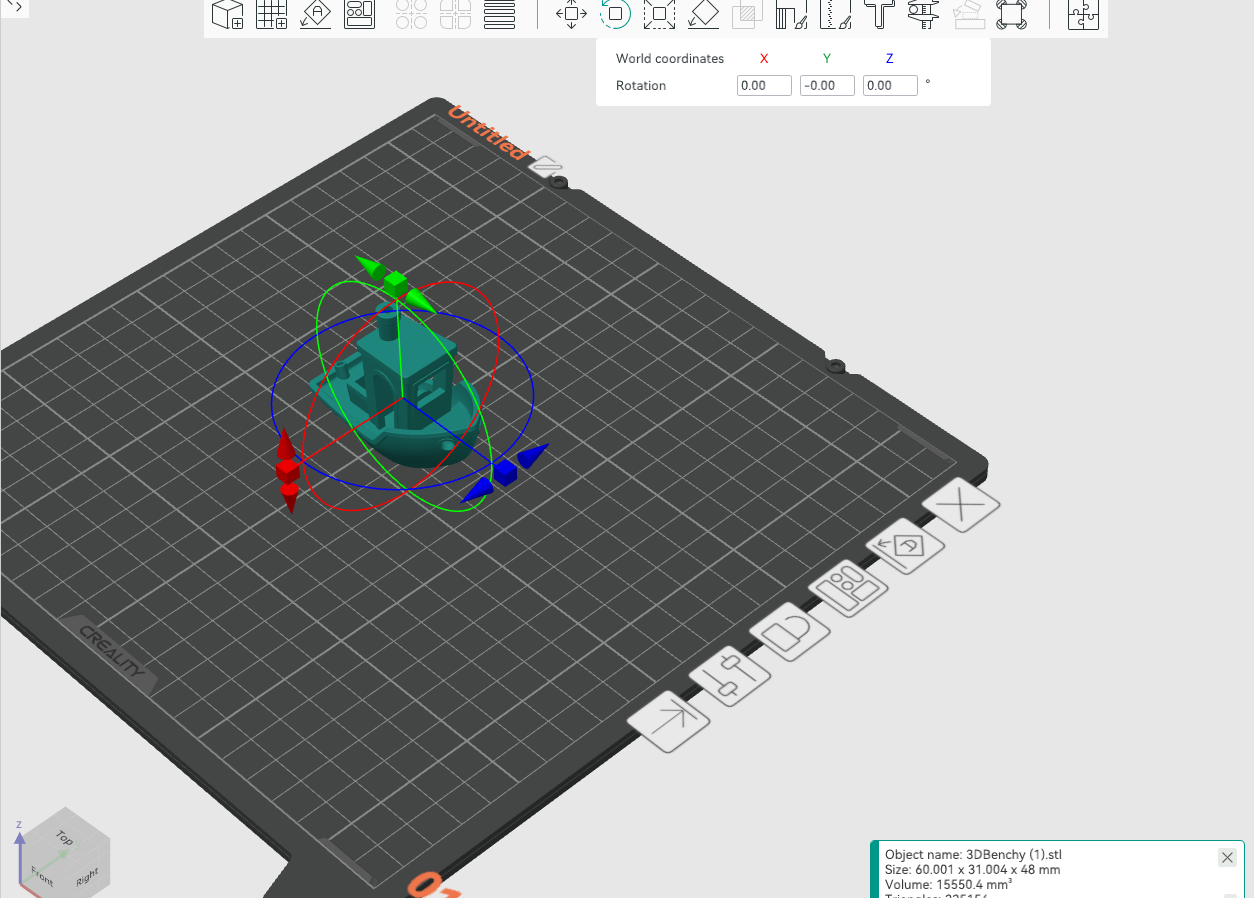
Task: Open the Variable layer height tool
Action: (x=499, y=14)
